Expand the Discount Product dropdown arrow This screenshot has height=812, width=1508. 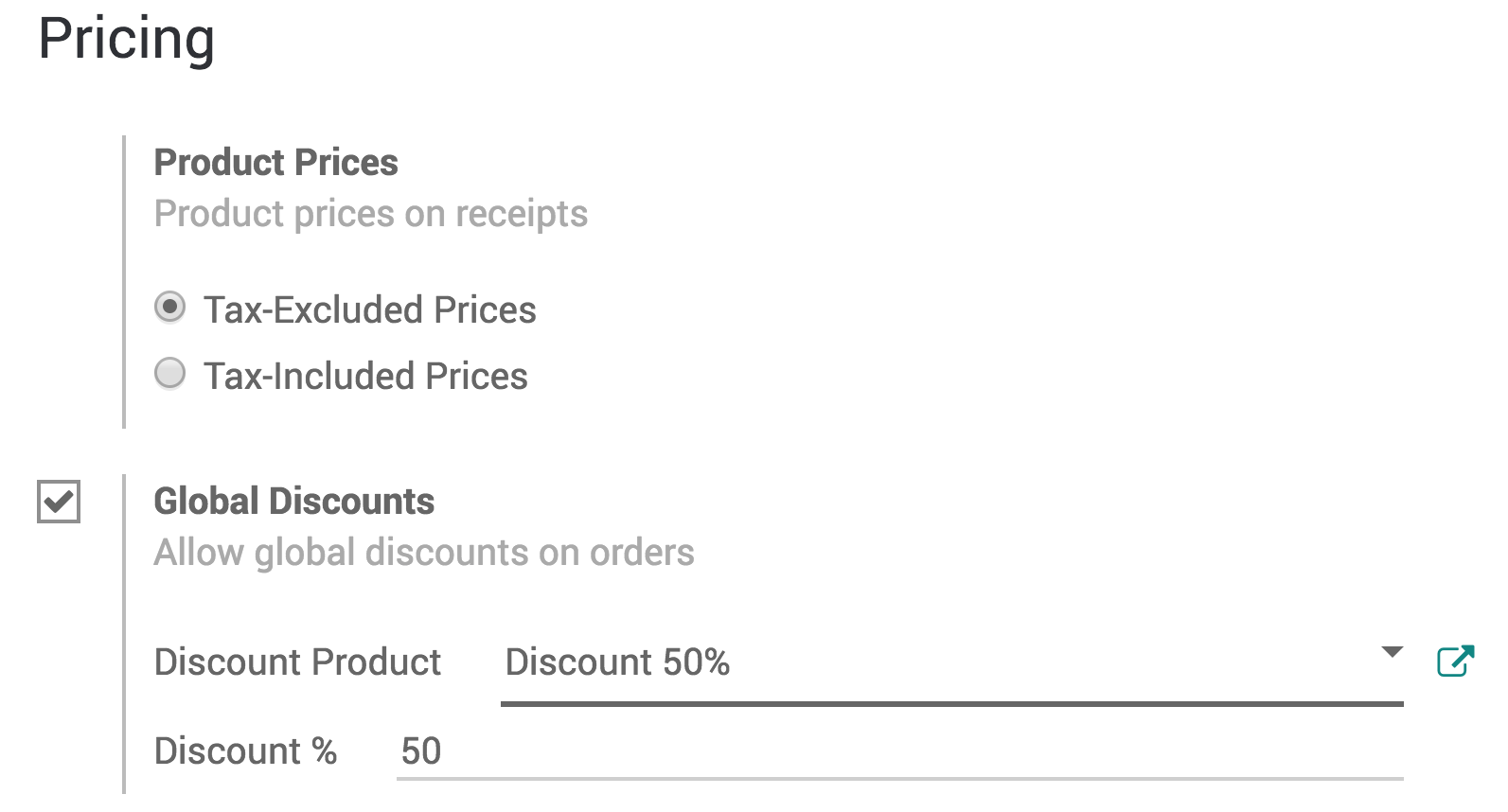point(1392,653)
